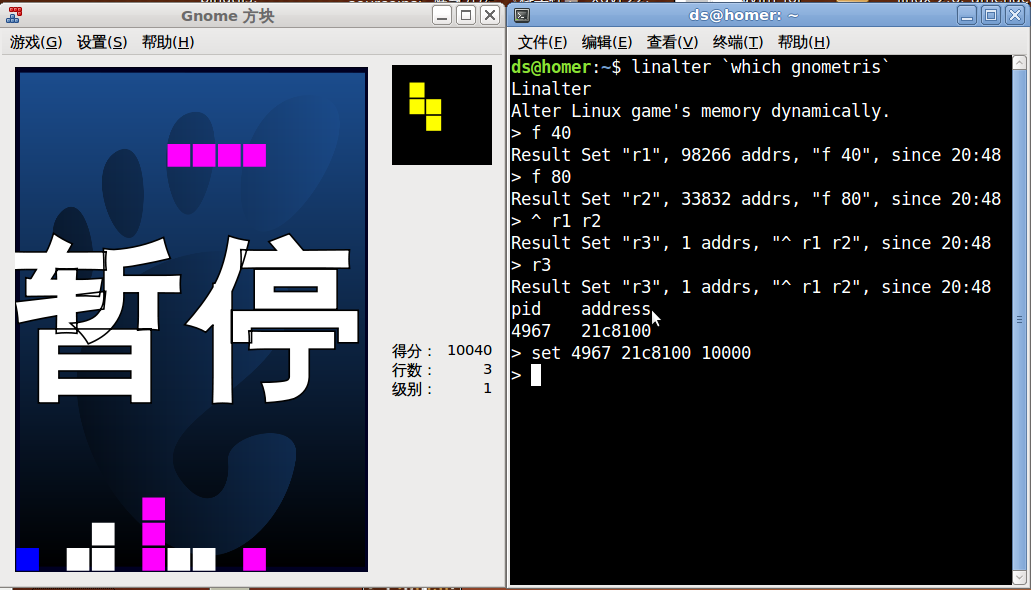Close the Gnome 方块 window
Image resolution: width=1031 pixels, height=590 pixels.
490,15
